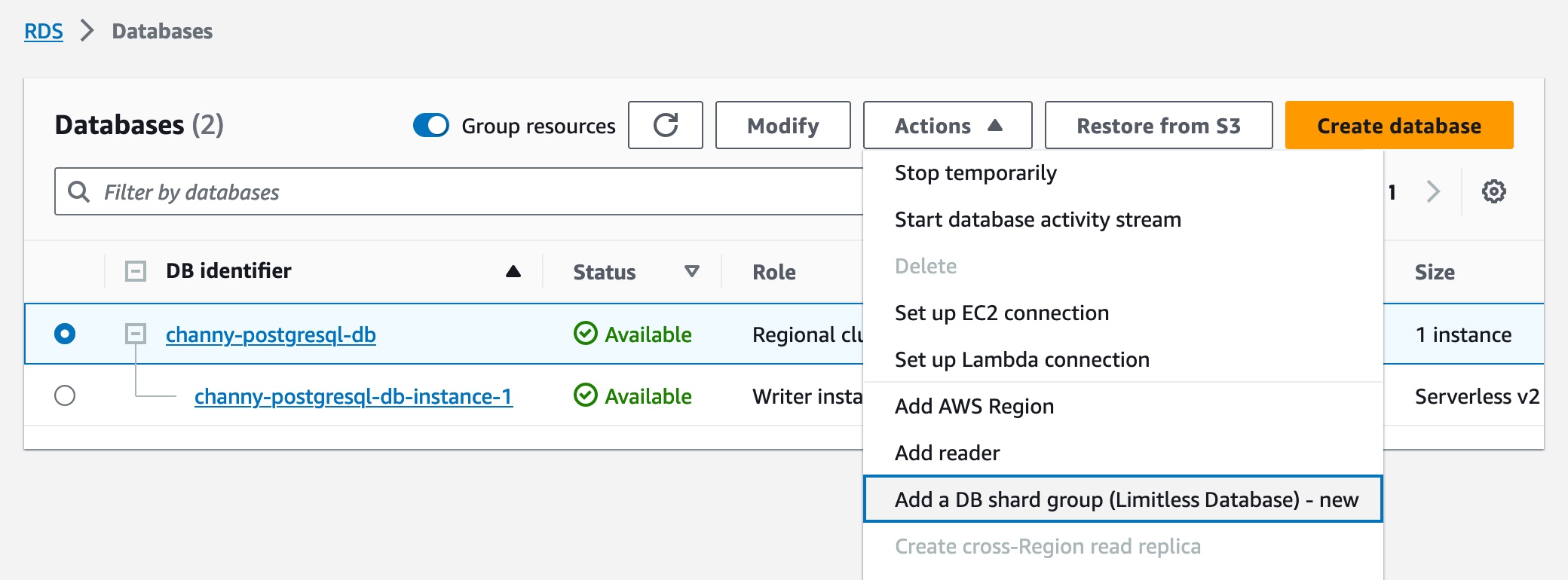The height and width of the screenshot is (580, 1568).
Task: Click DB identifier column header label
Action: tap(228, 270)
